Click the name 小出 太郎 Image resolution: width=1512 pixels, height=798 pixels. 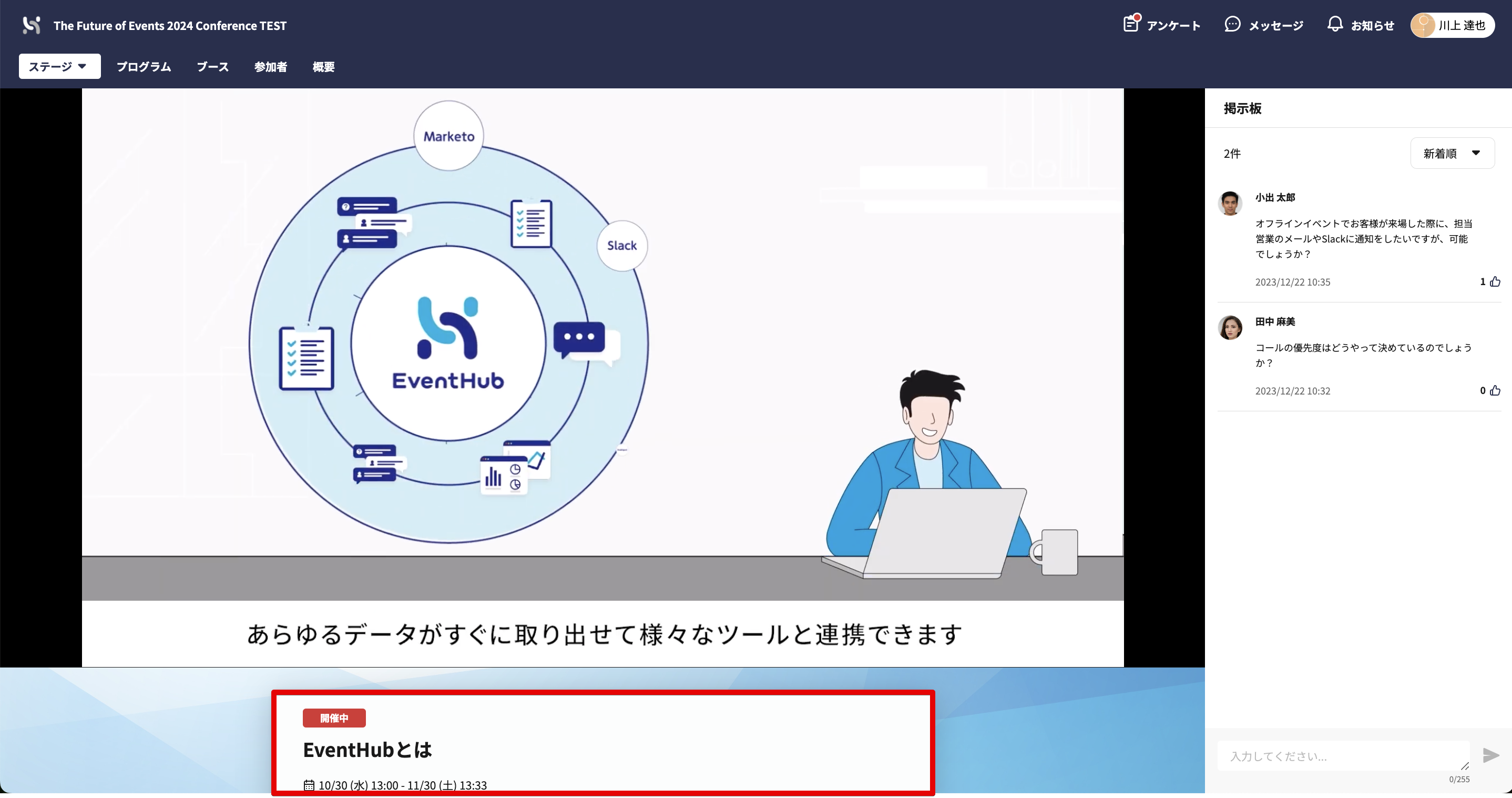tap(1275, 197)
